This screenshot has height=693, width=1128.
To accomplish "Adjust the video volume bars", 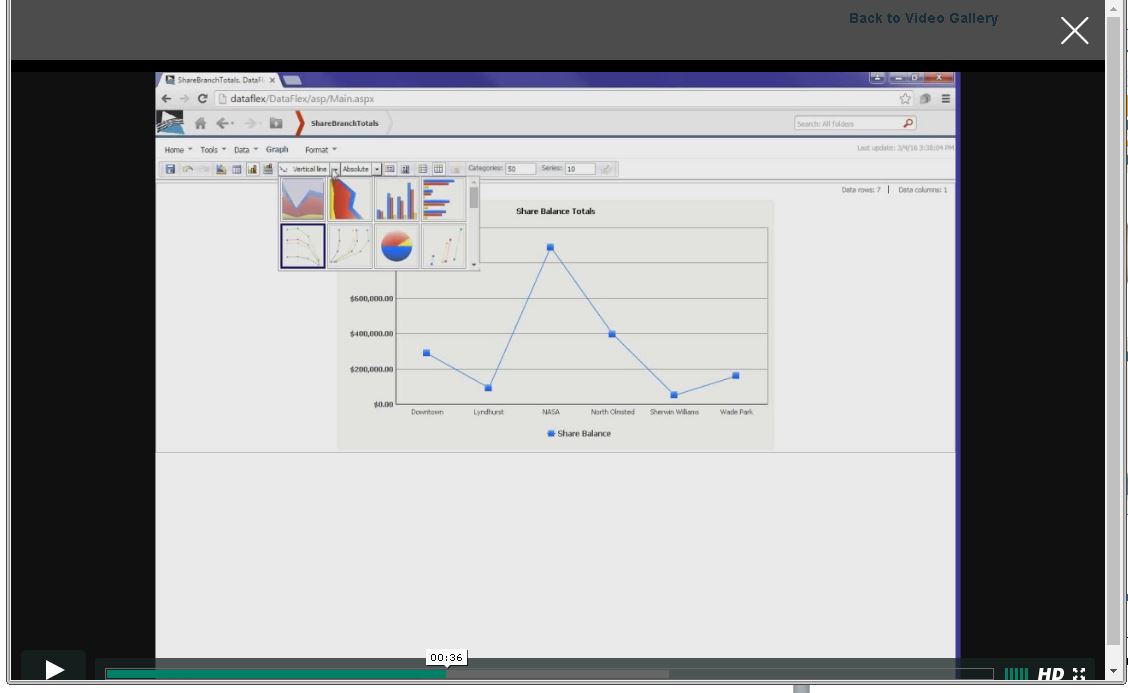I will (1016, 675).
